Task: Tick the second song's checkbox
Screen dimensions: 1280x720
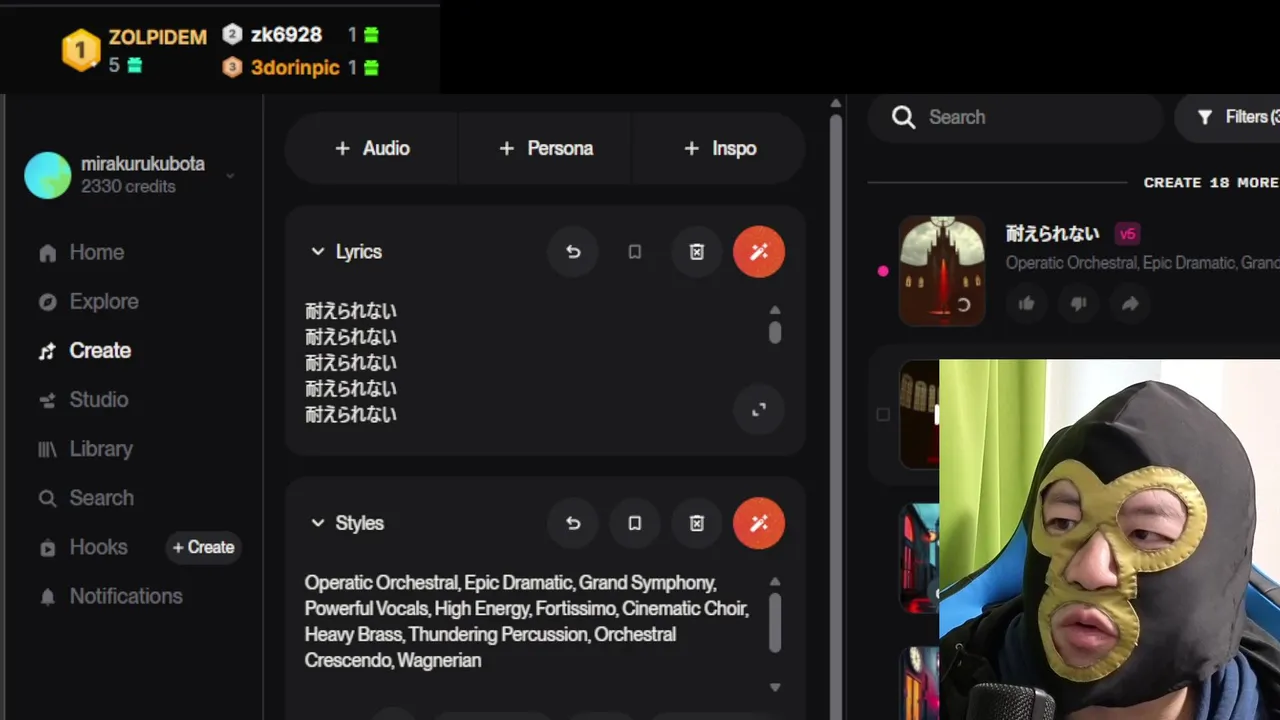Action: click(883, 414)
